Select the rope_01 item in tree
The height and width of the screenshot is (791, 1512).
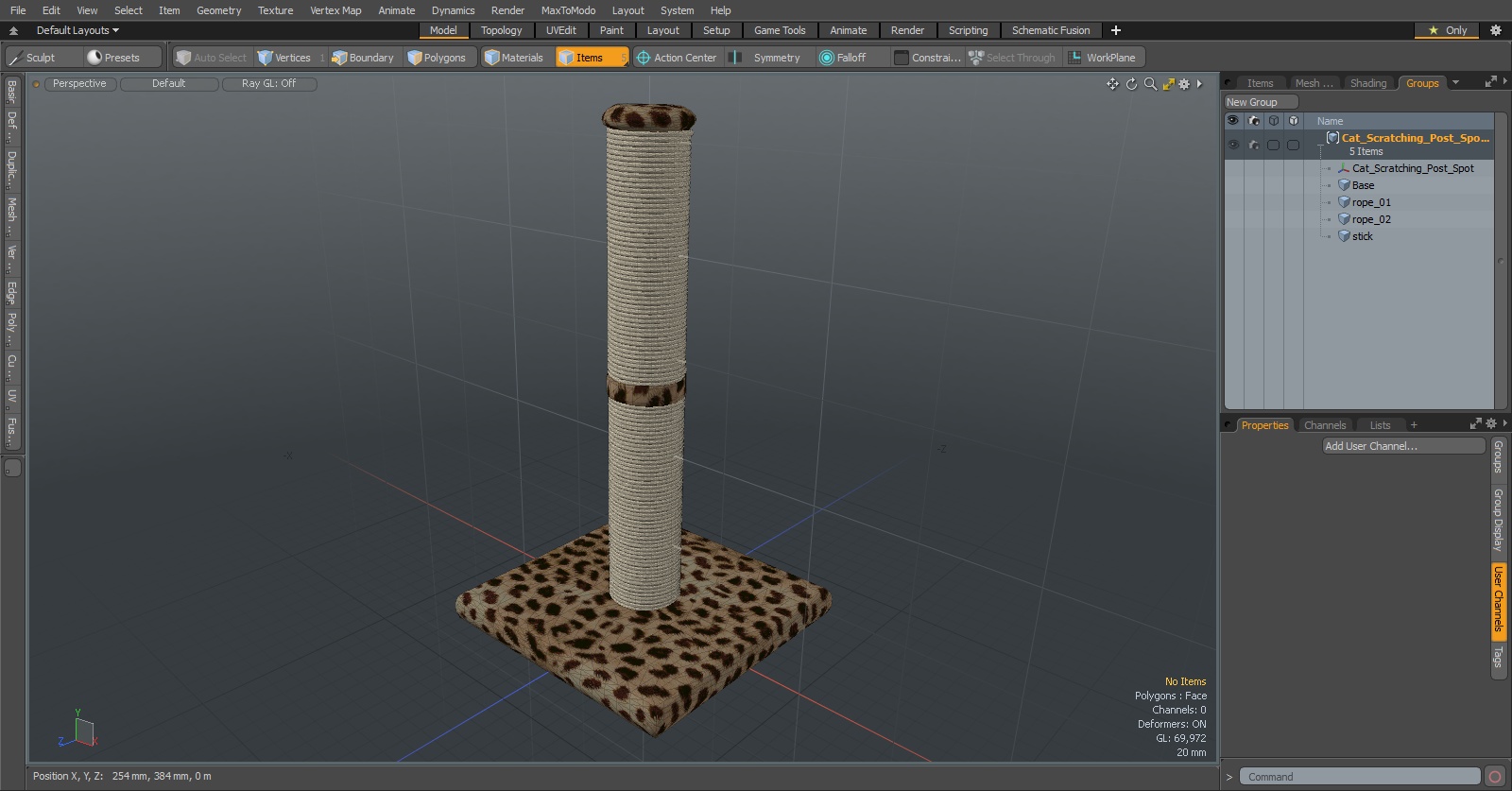pos(1370,202)
